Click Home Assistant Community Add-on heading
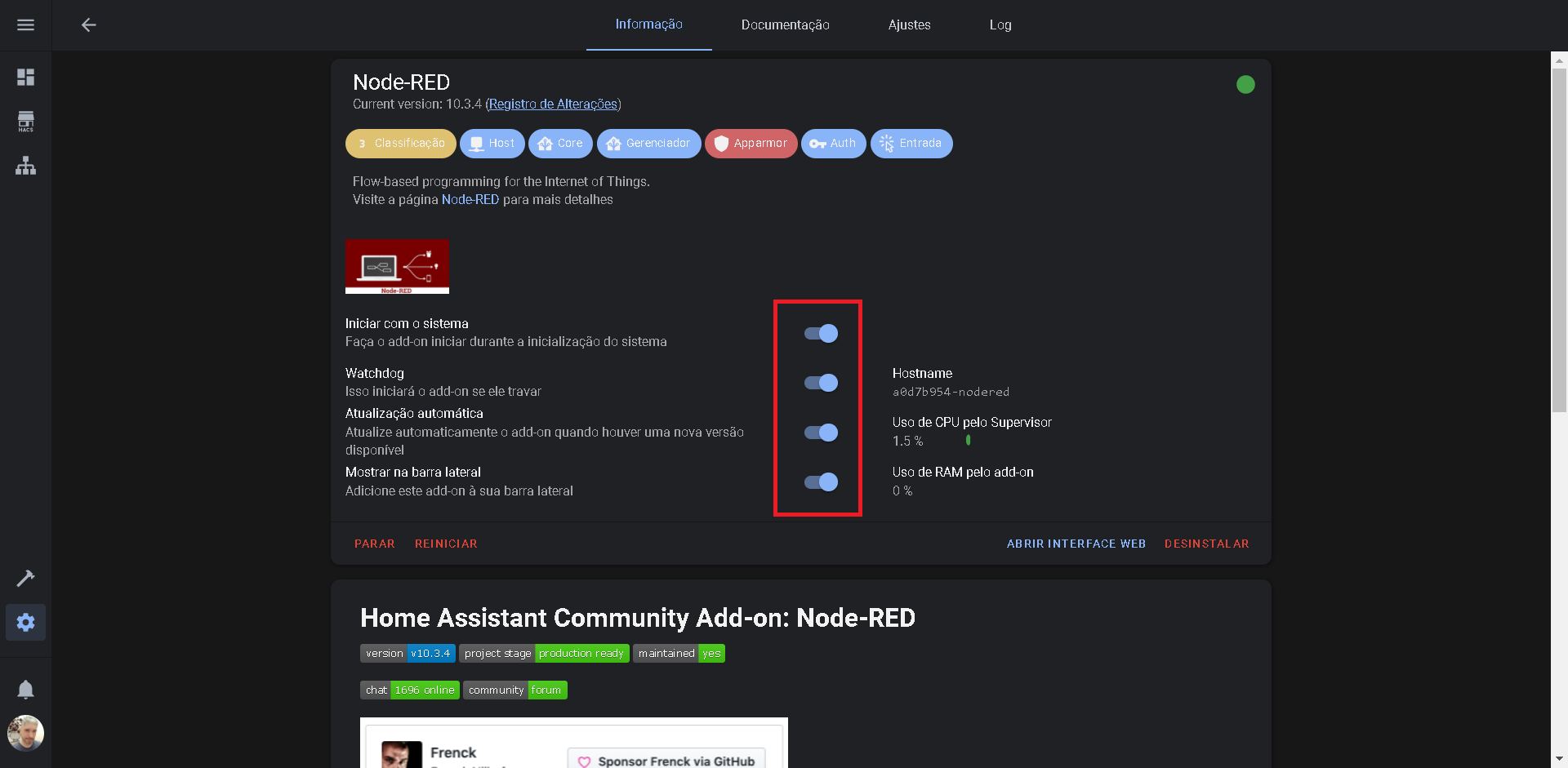This screenshot has height=768, width=1568. (x=638, y=618)
